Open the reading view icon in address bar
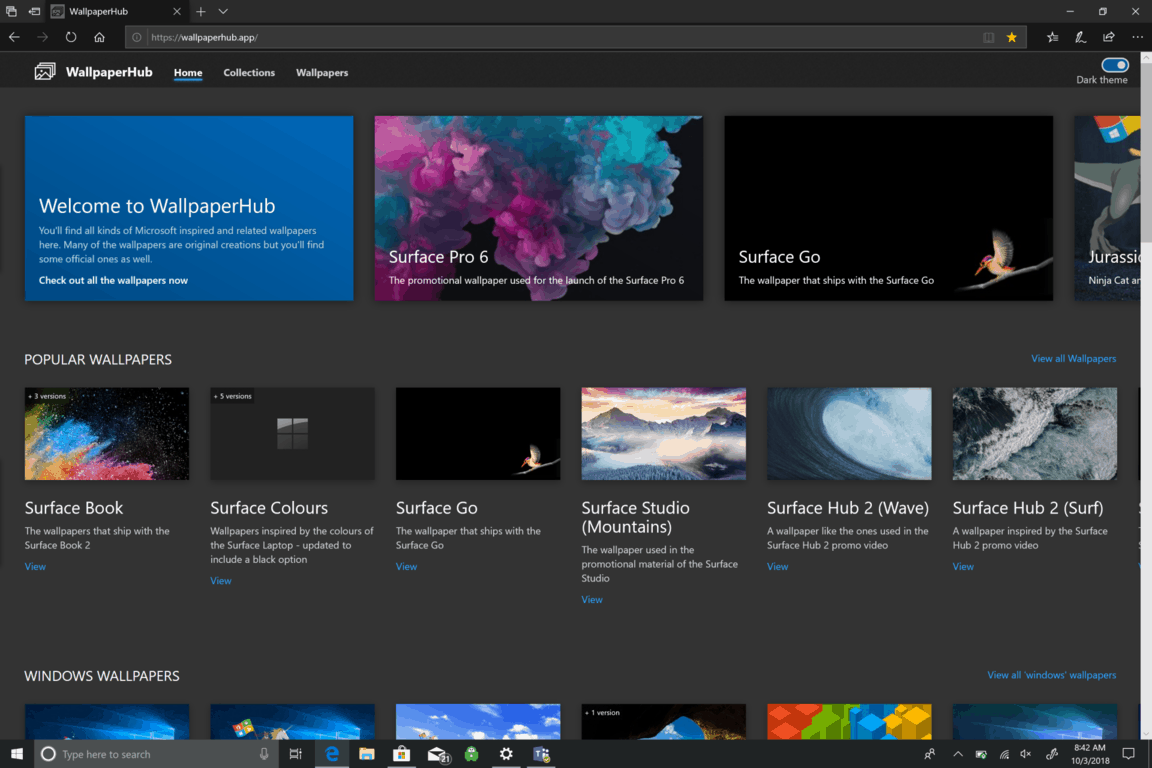This screenshot has height=768, width=1152. pos(988,37)
